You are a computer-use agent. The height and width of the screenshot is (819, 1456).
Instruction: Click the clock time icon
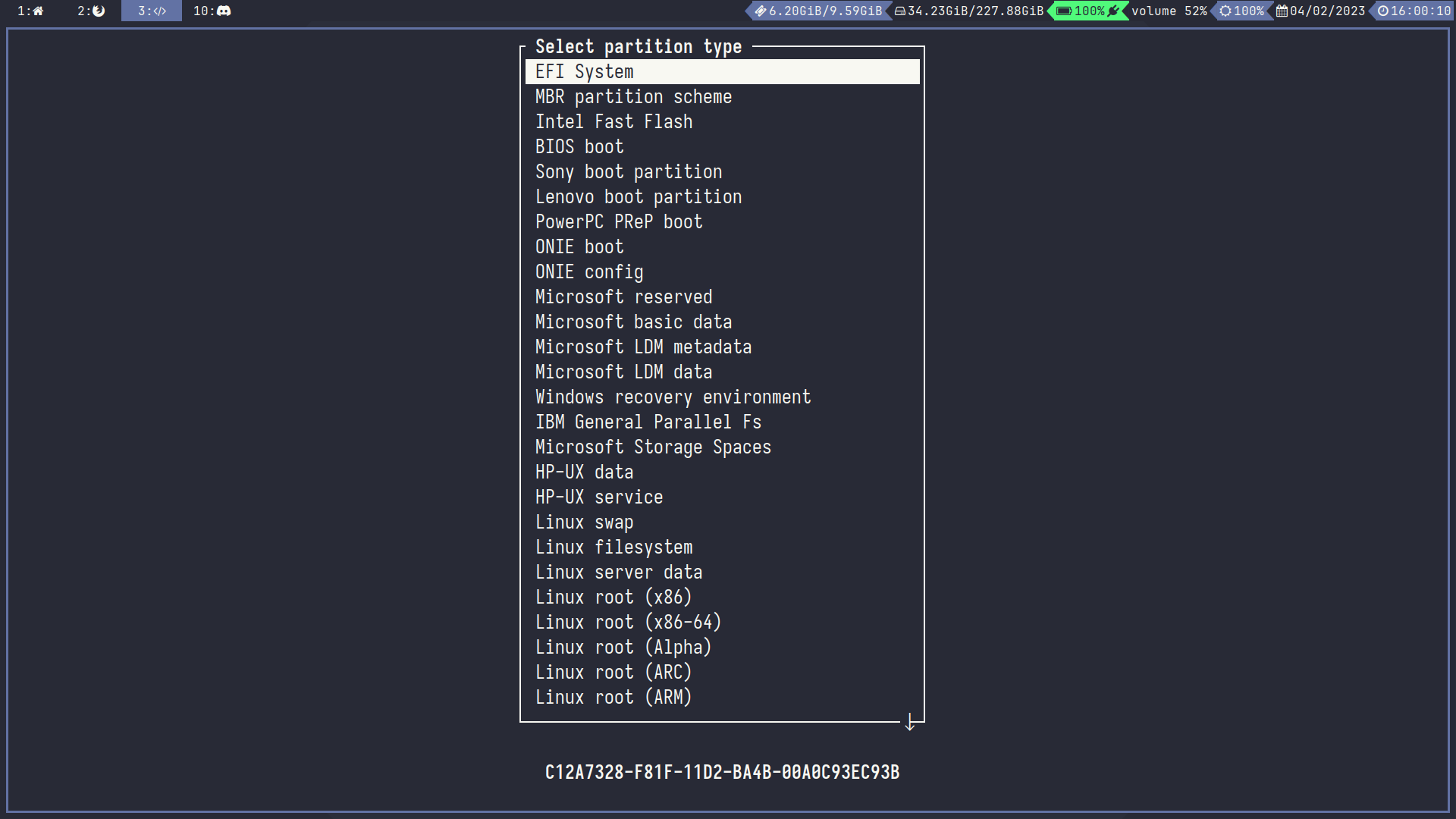click(x=1382, y=11)
